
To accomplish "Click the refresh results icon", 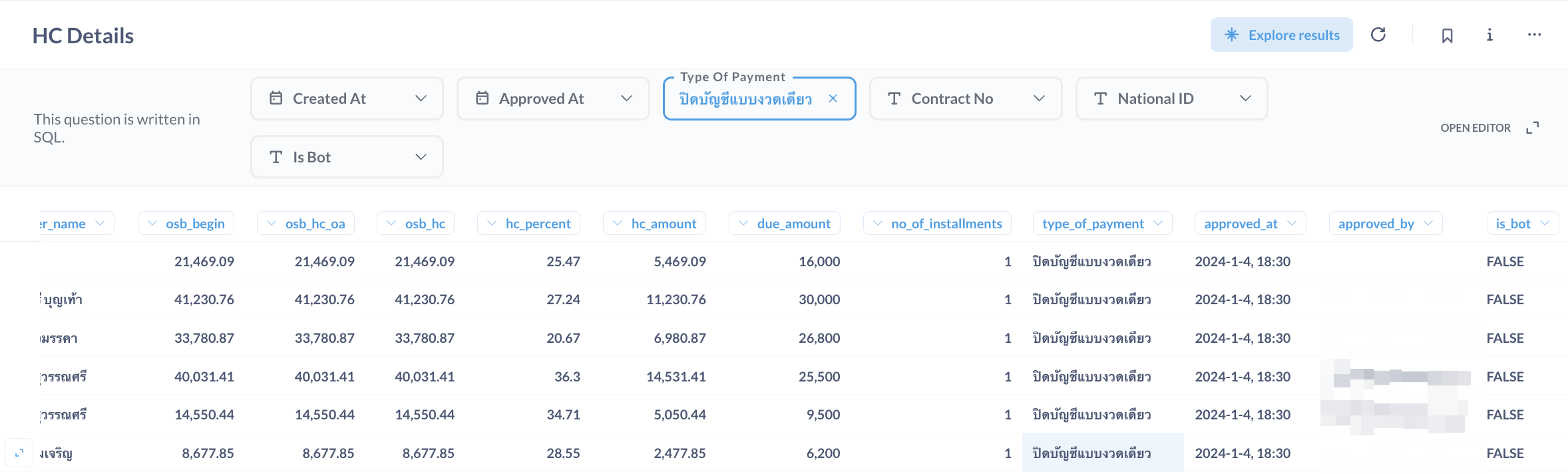I will click(1378, 35).
